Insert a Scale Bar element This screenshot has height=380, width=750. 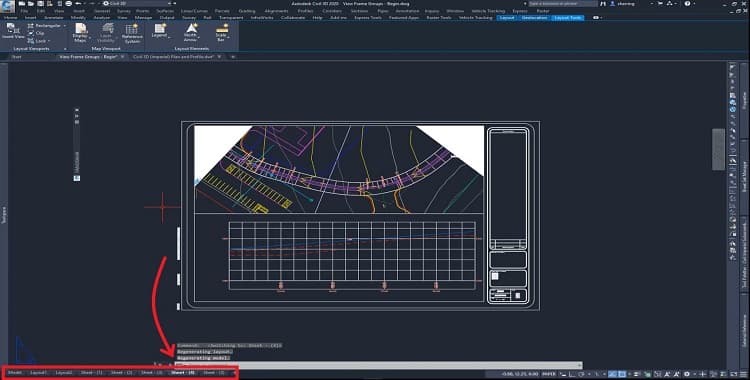pos(221,33)
